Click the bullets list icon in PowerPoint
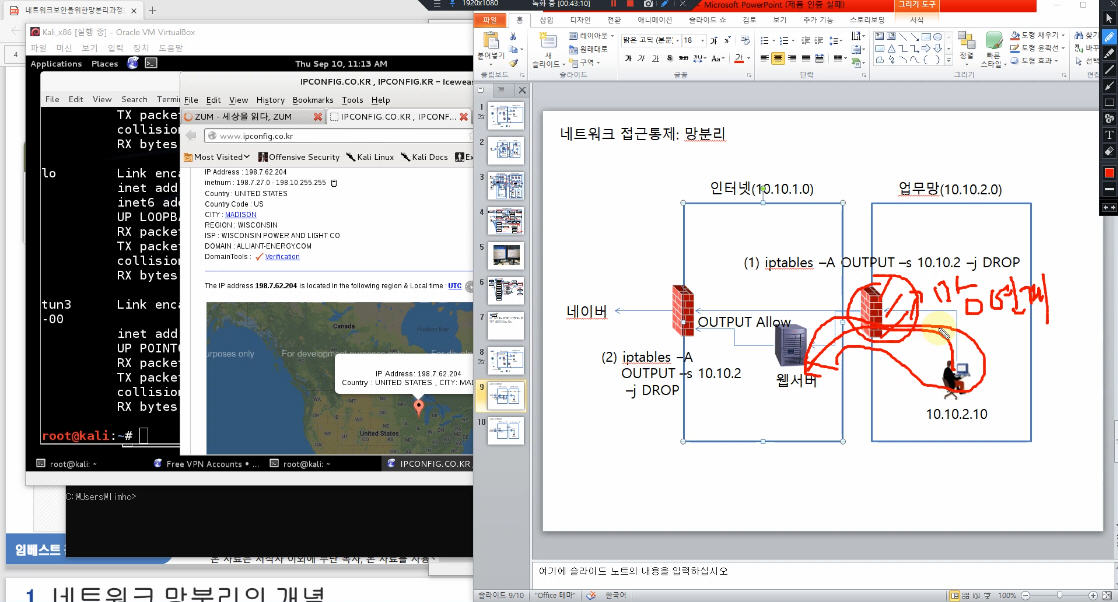 (x=765, y=41)
